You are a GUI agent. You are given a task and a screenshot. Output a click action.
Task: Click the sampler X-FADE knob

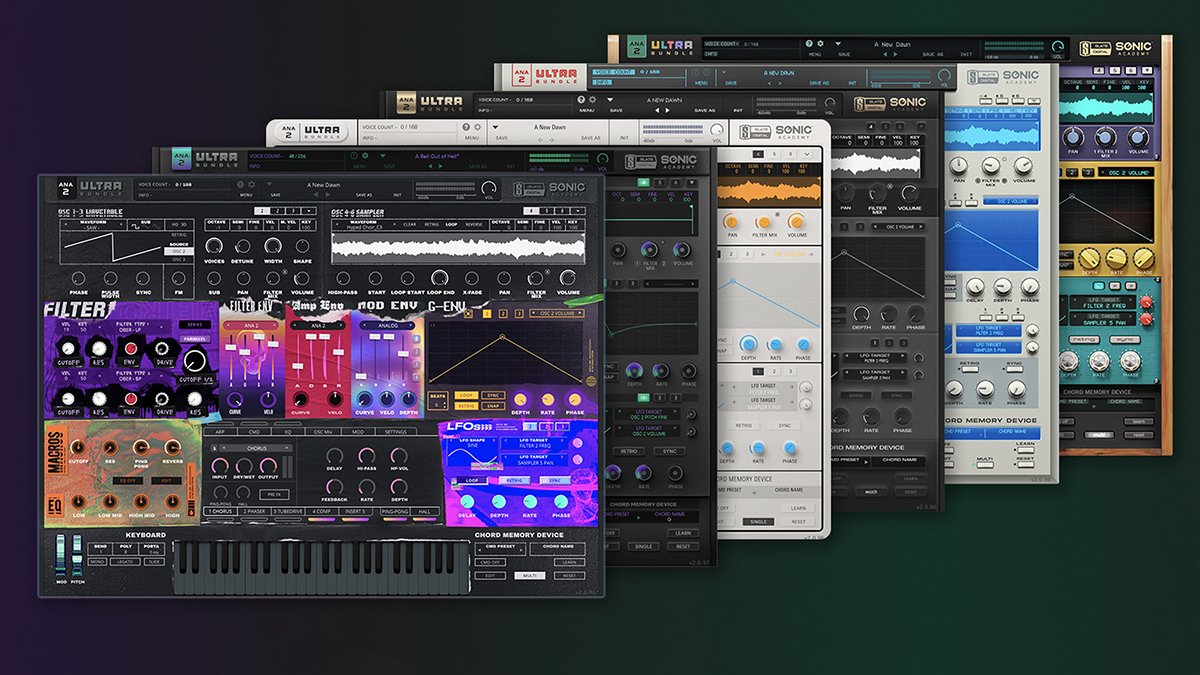[473, 278]
